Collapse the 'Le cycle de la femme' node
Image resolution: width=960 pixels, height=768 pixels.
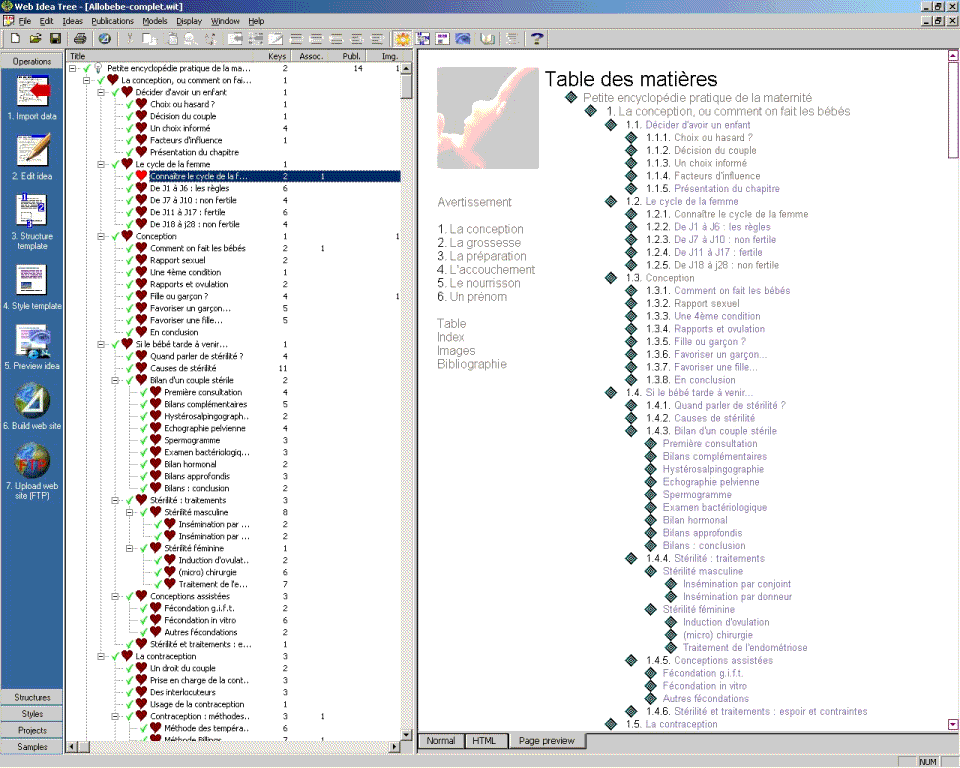click(101, 164)
